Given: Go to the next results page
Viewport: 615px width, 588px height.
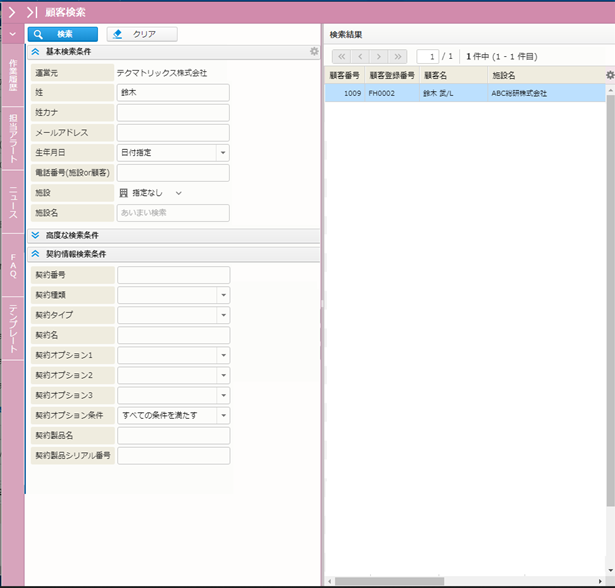Looking at the screenshot, I should click(x=380, y=57).
